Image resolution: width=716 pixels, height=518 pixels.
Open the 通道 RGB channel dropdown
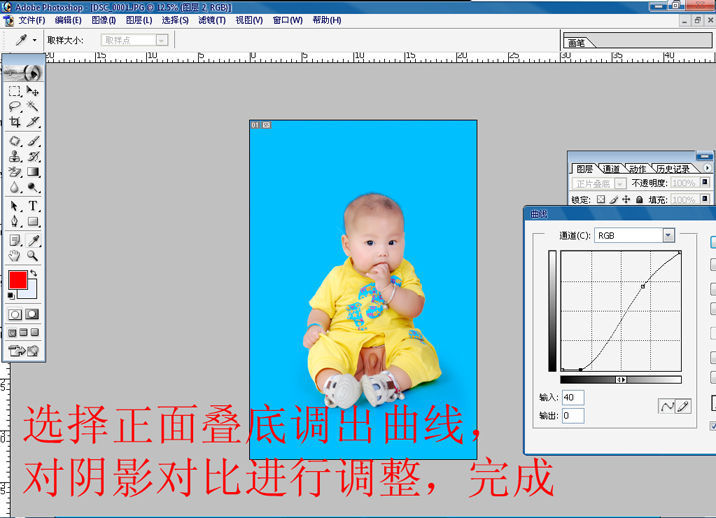(x=669, y=235)
